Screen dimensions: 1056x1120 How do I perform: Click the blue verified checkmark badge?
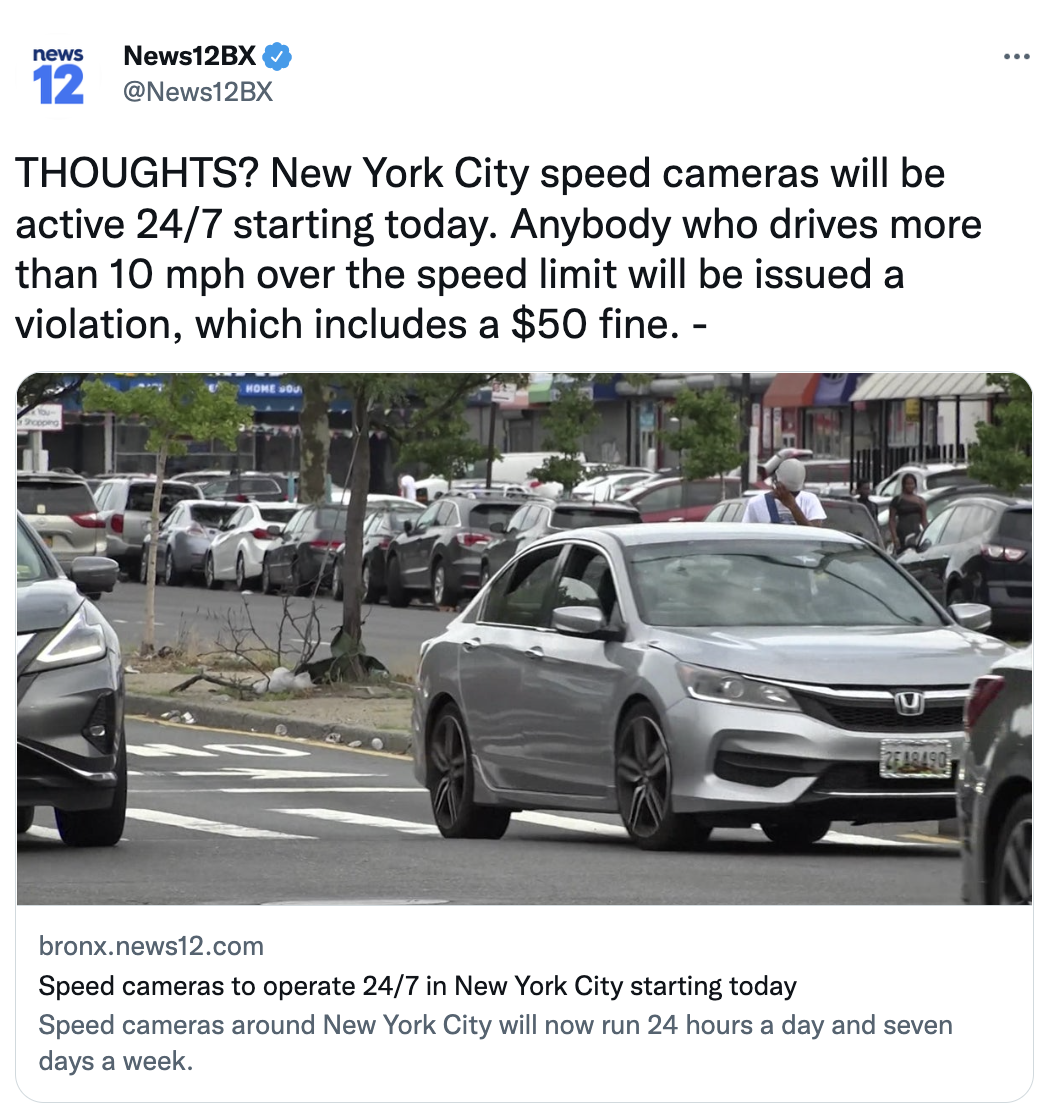coord(277,56)
